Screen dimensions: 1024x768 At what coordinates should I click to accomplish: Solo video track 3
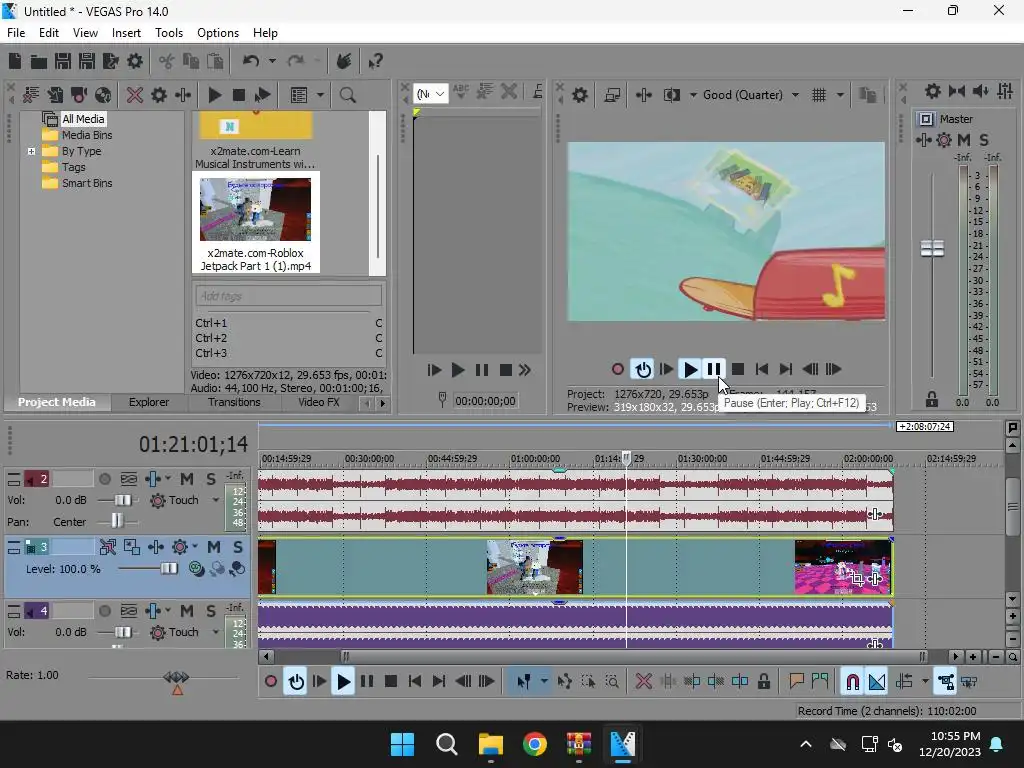tap(238, 547)
